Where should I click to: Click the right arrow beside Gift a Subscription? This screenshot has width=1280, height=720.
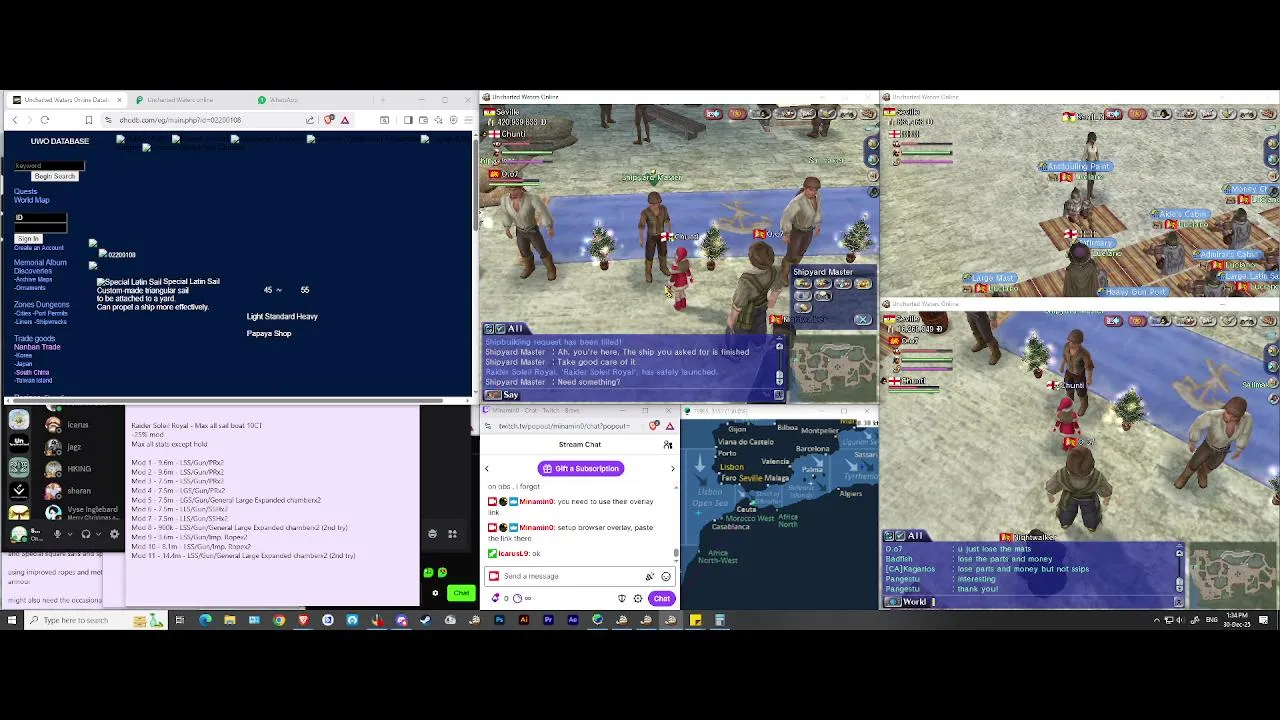[673, 468]
